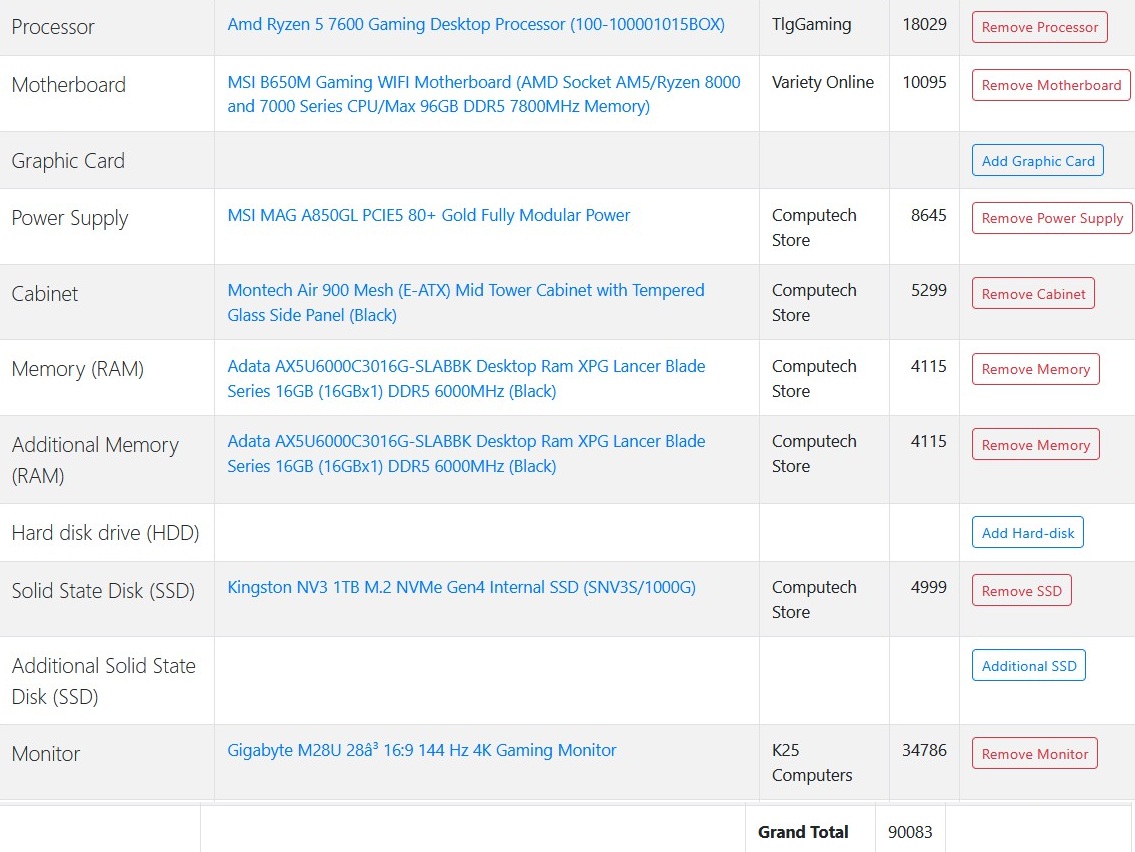
Task: Open the Gigabyte M28U monitor link
Action: [x=421, y=750]
